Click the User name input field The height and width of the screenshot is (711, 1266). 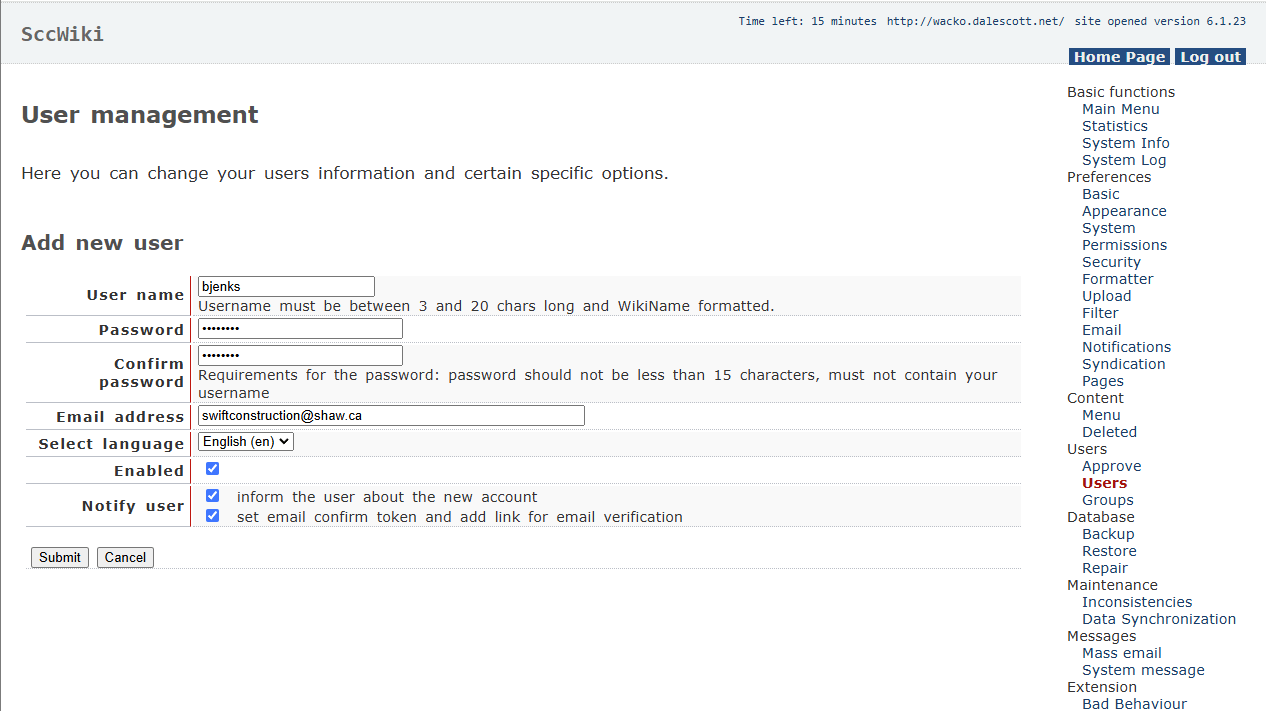286,287
